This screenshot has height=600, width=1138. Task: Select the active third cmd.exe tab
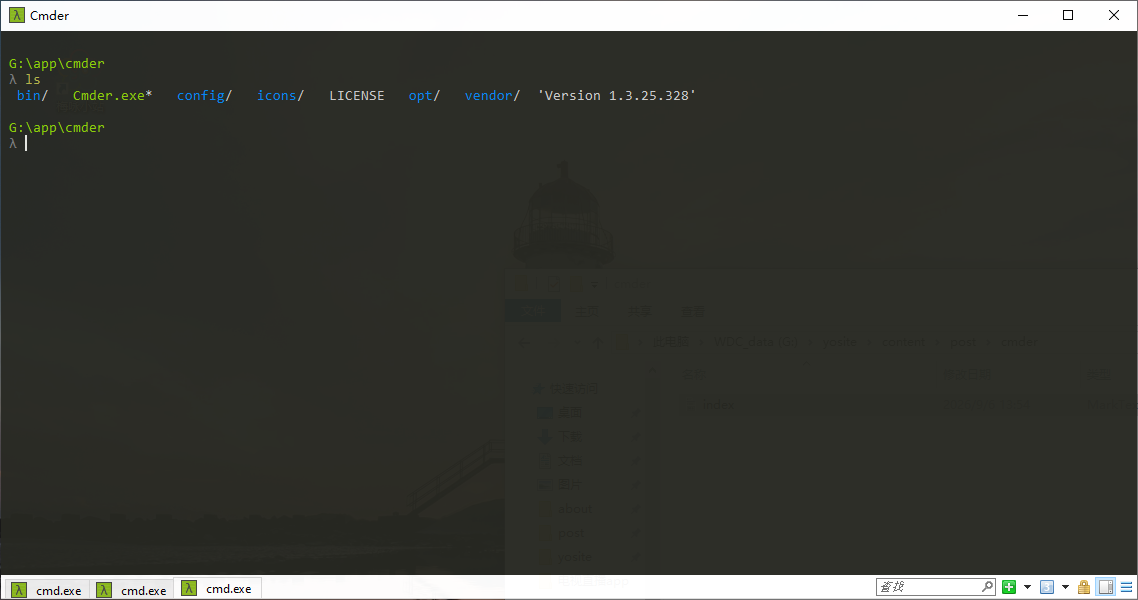coord(217,588)
